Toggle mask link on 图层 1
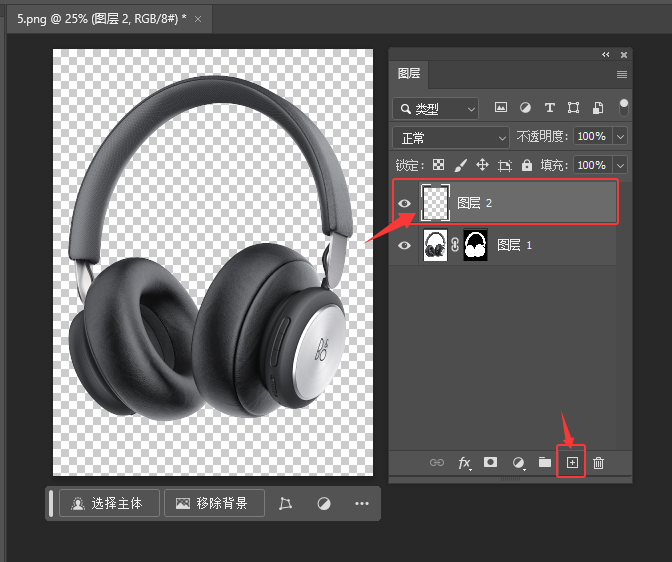 tap(455, 245)
